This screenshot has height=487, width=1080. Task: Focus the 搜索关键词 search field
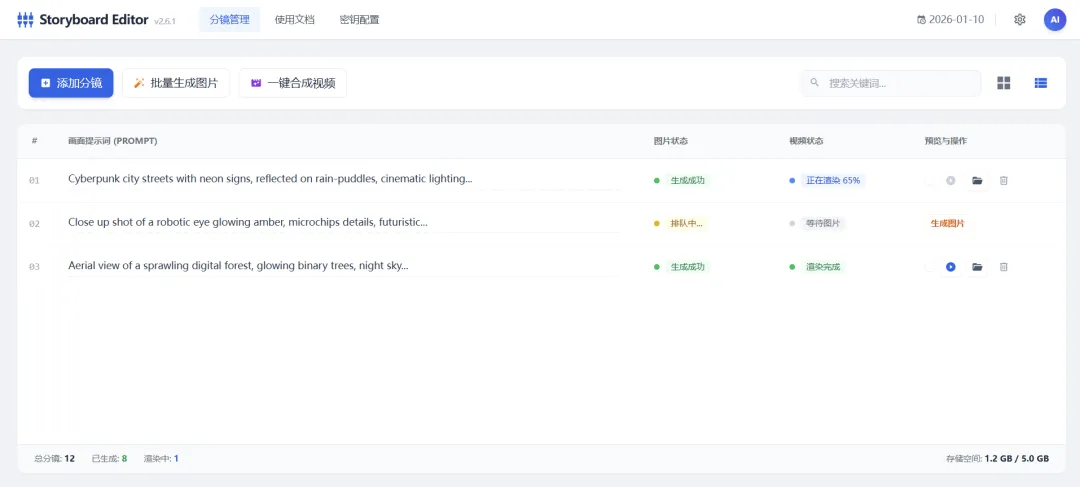(891, 83)
